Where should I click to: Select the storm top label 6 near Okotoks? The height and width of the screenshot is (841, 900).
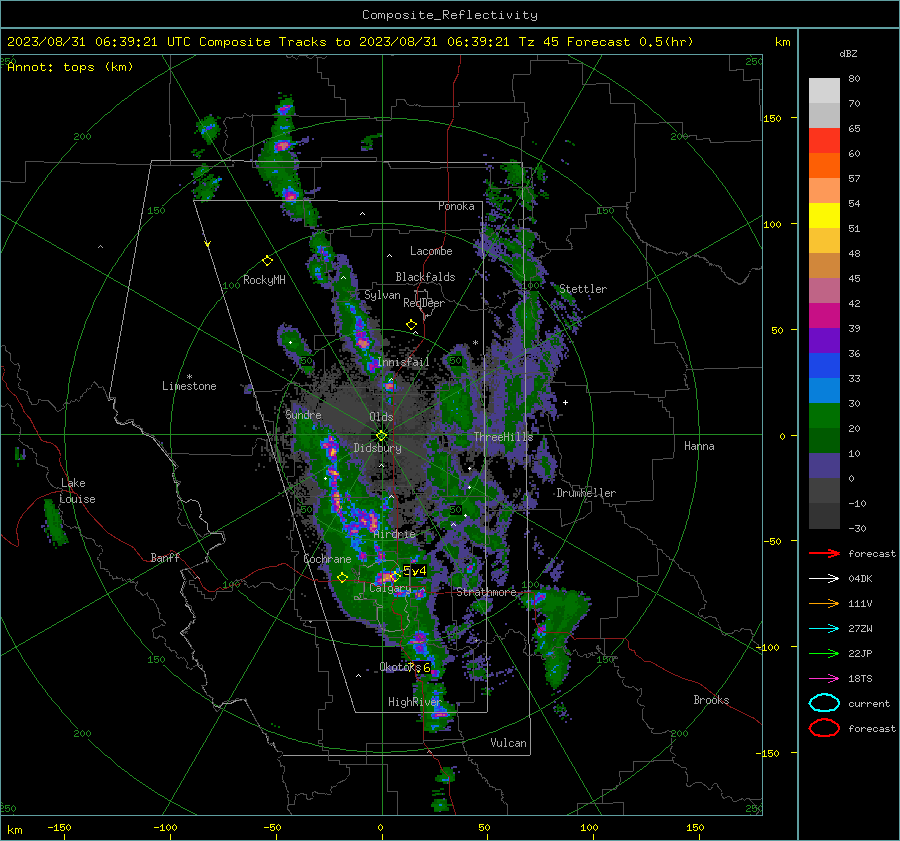(426, 668)
